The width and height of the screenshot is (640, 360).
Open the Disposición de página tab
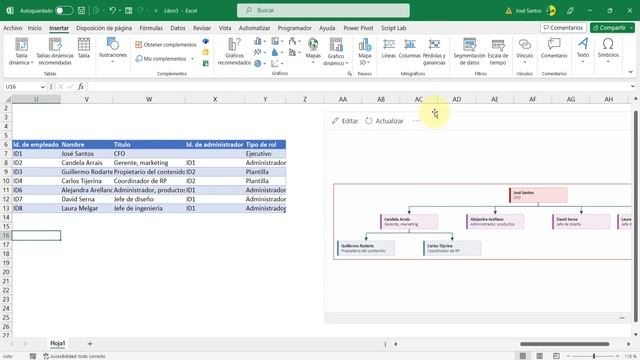[x=104, y=28]
